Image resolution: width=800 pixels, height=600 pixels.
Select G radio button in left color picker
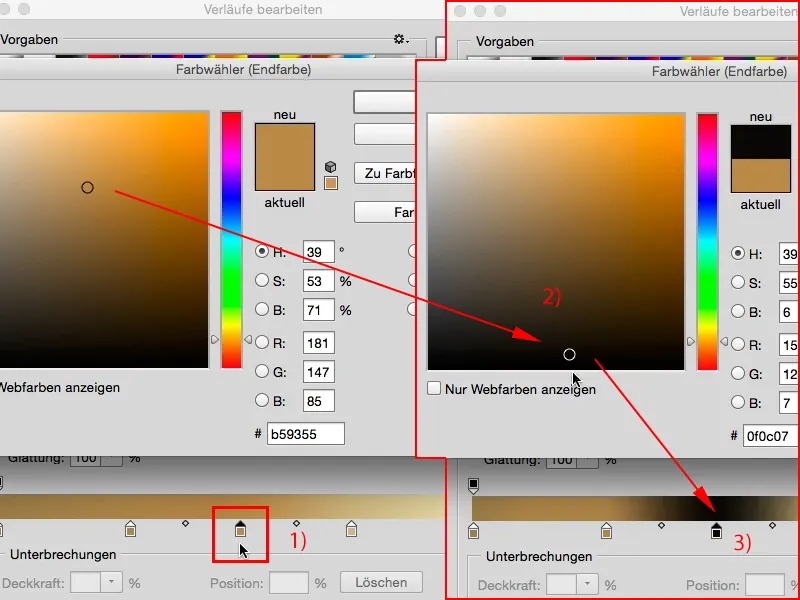(x=262, y=371)
